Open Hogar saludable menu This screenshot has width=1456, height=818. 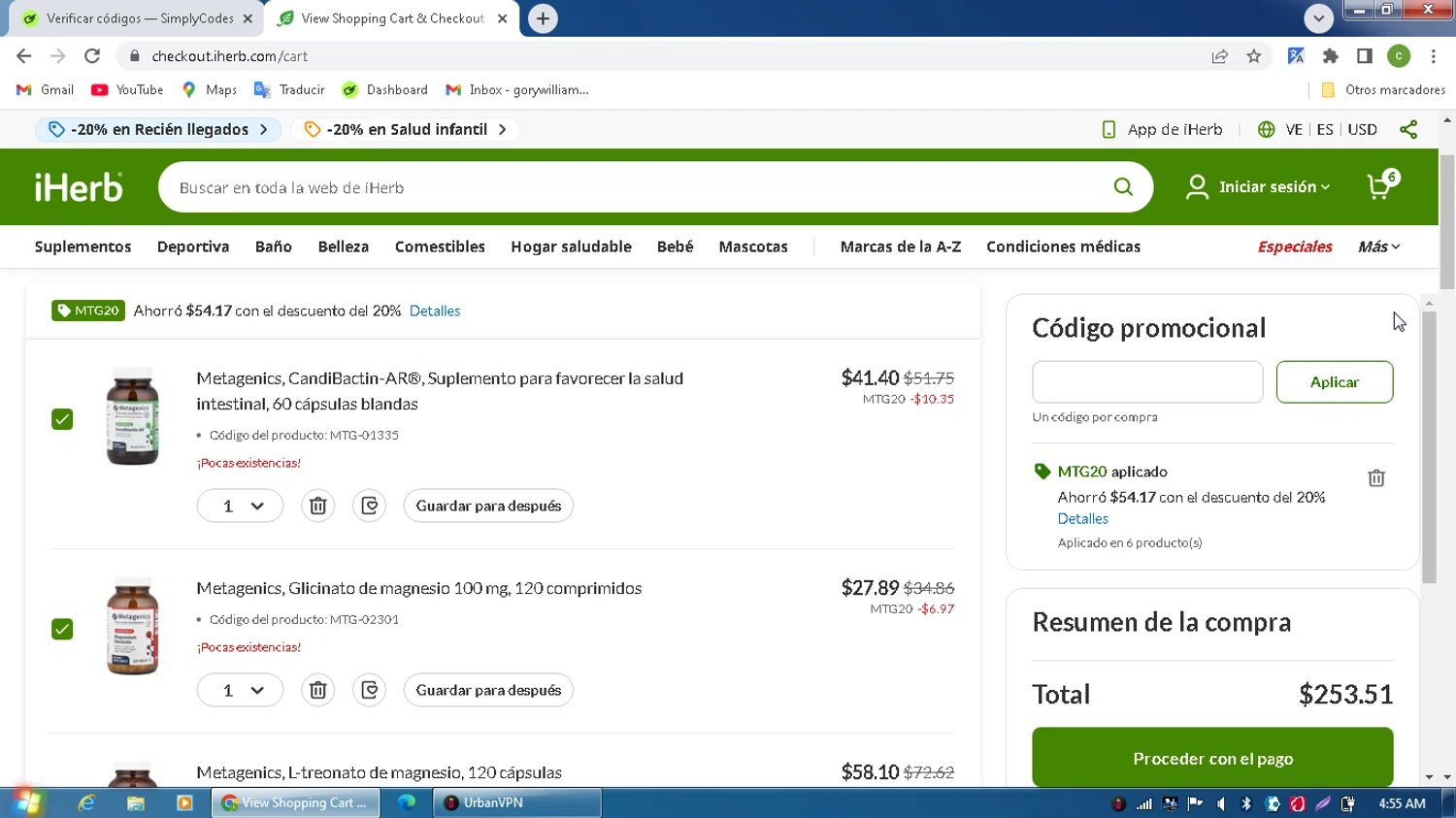tap(571, 246)
